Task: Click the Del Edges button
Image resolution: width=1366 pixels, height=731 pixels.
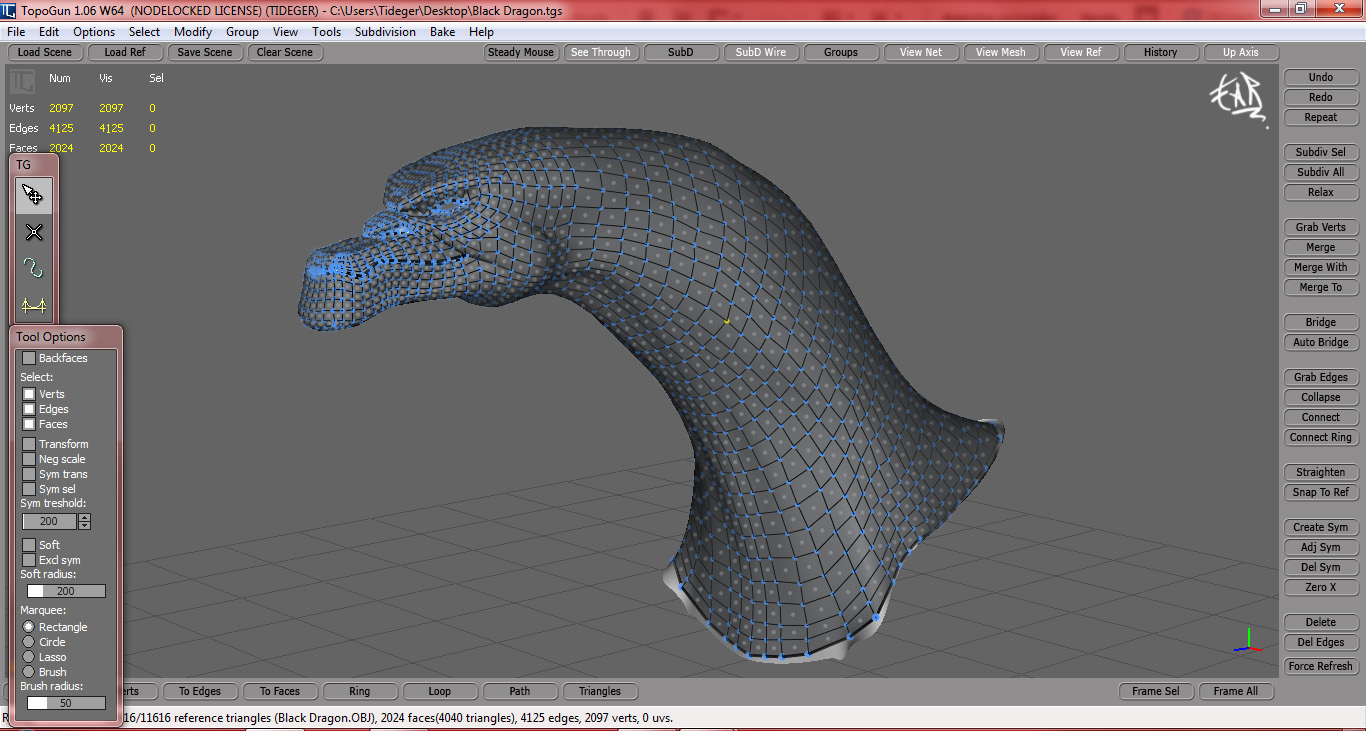Action: 1321,642
